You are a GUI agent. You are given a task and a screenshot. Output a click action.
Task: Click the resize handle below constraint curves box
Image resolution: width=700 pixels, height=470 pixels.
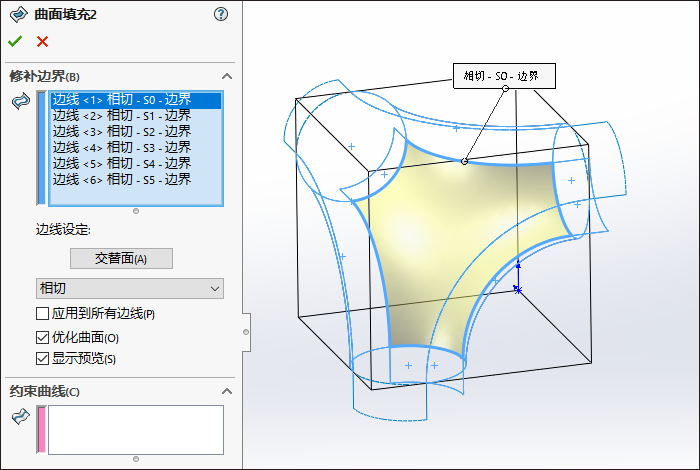(x=136, y=459)
